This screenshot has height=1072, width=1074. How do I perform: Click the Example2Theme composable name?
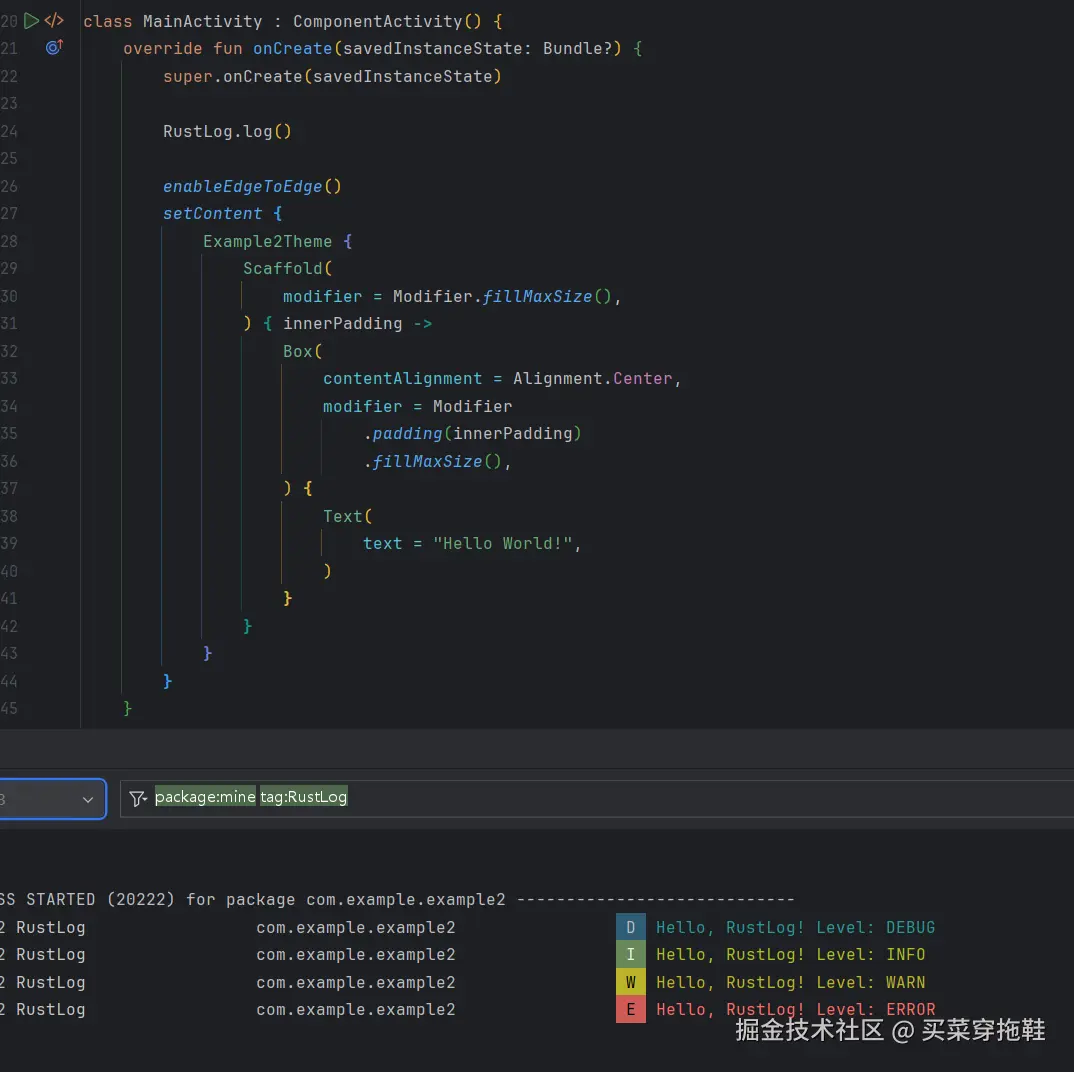pyautogui.click(x=267, y=242)
